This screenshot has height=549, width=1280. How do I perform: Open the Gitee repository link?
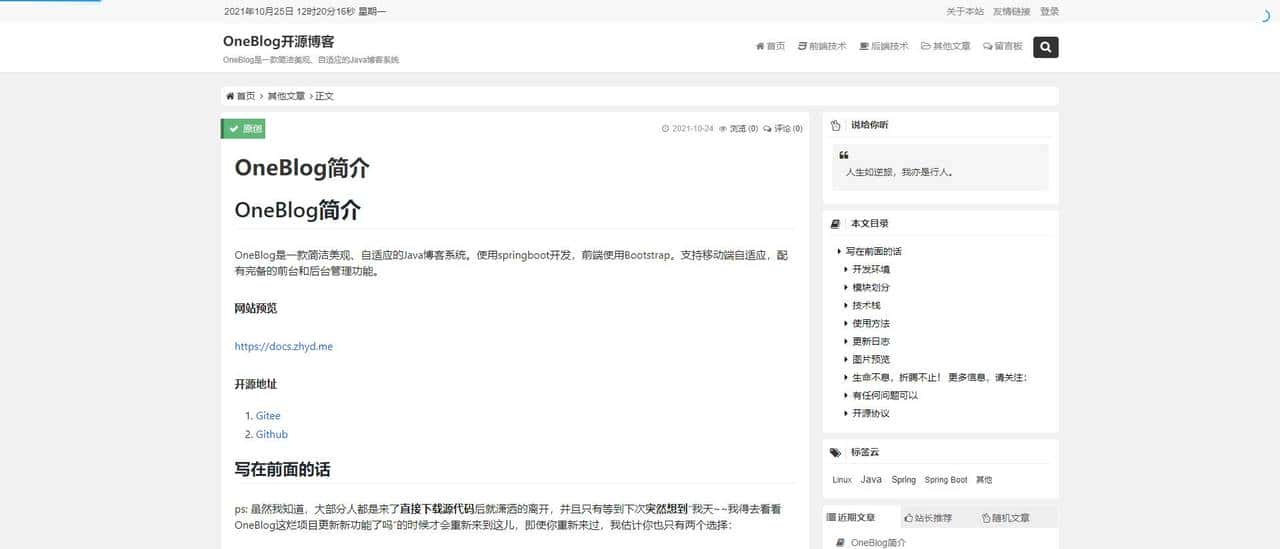tap(268, 416)
